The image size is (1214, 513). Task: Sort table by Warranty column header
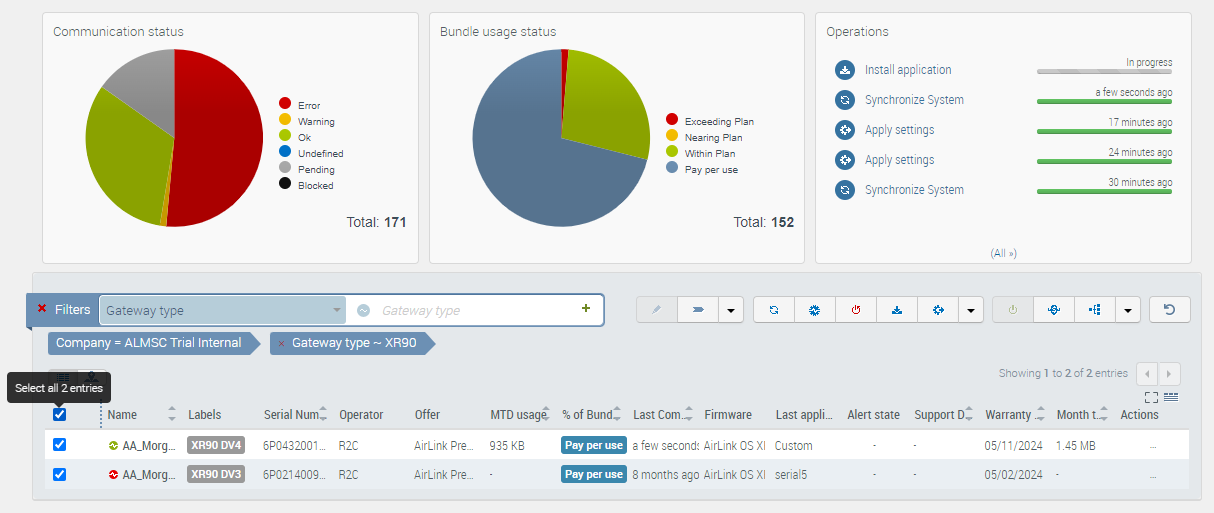(1008, 414)
